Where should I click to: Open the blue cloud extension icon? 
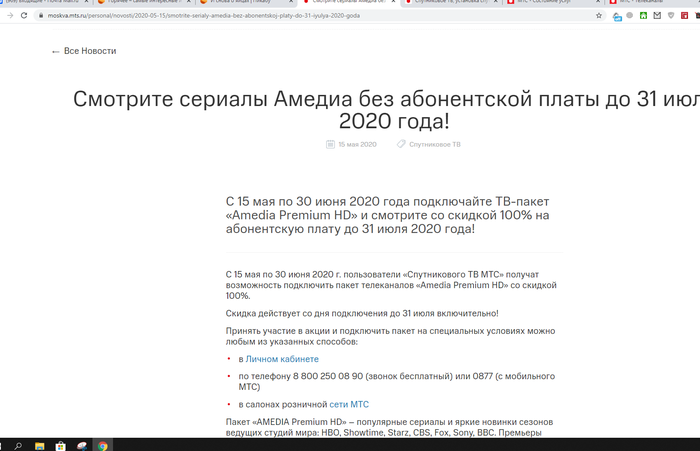click(x=617, y=17)
